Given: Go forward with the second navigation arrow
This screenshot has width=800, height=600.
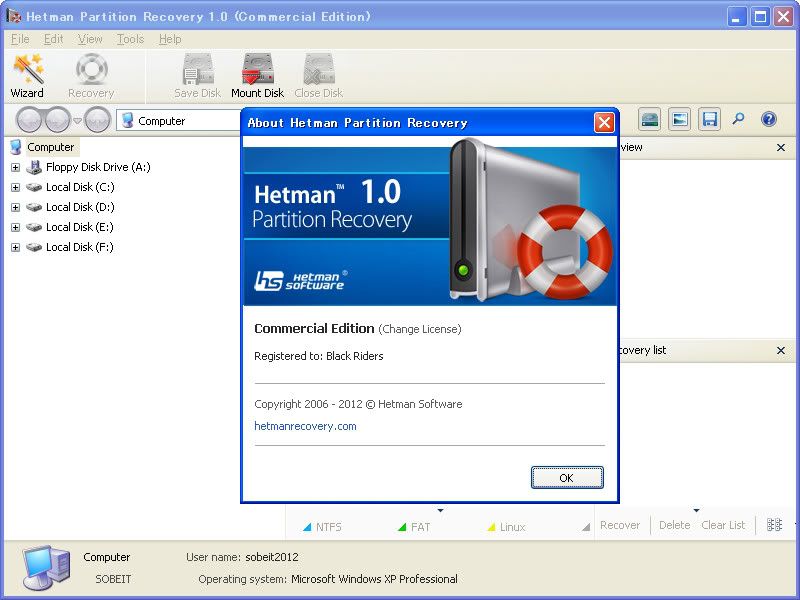Looking at the screenshot, I should 58,120.
